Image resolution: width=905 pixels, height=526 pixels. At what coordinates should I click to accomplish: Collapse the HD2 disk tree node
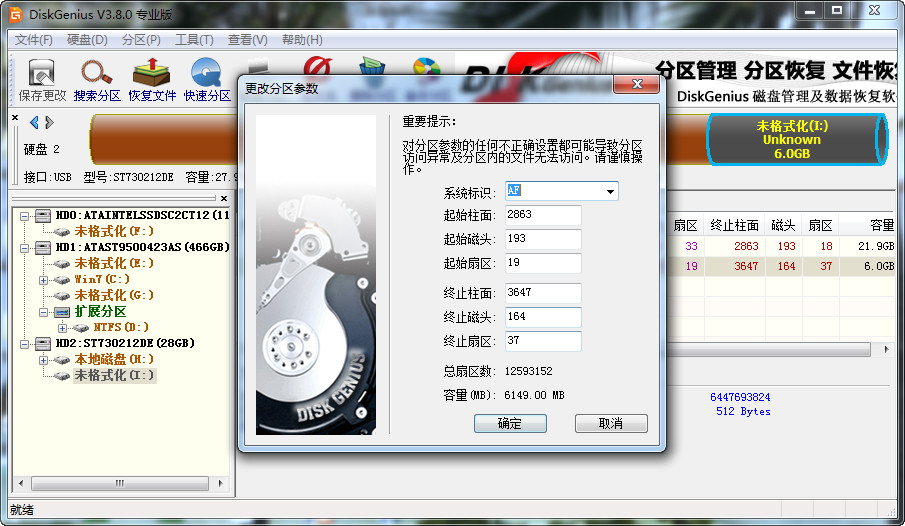(24, 344)
